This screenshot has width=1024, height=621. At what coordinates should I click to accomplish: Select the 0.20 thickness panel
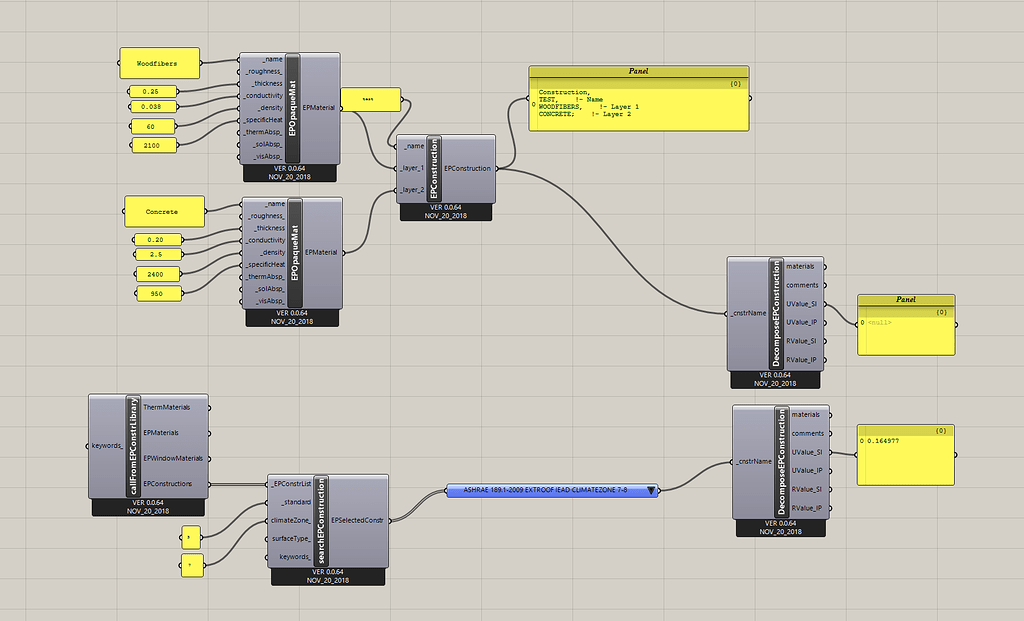click(157, 240)
